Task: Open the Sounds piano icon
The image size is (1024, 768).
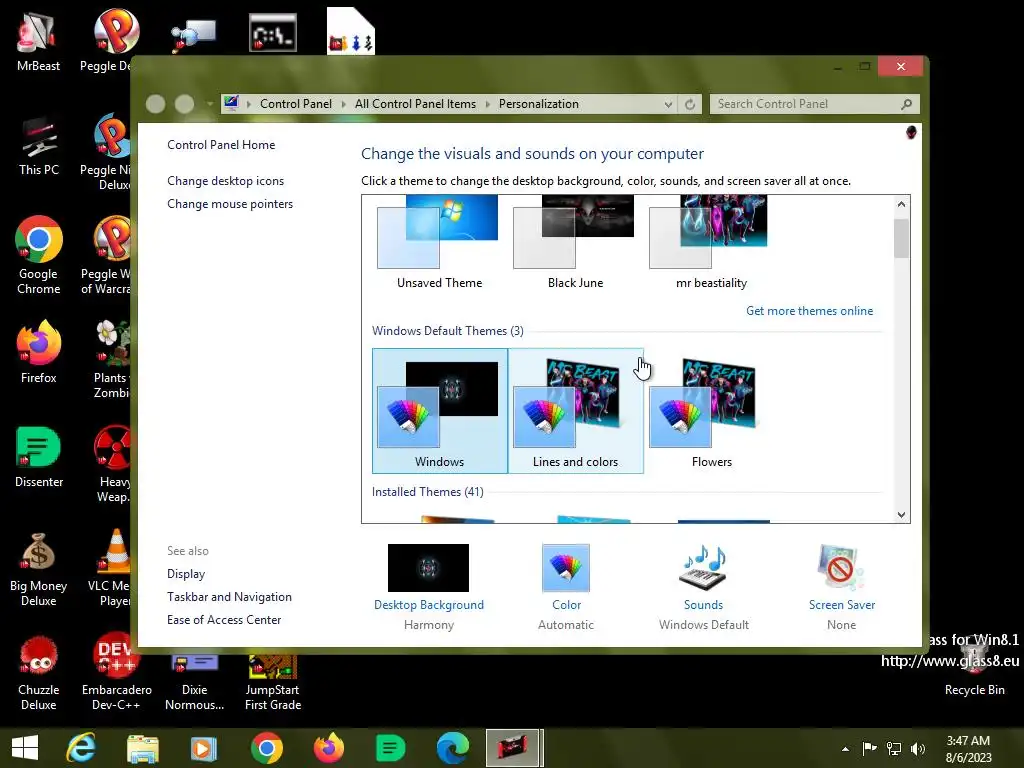Action: tap(703, 568)
